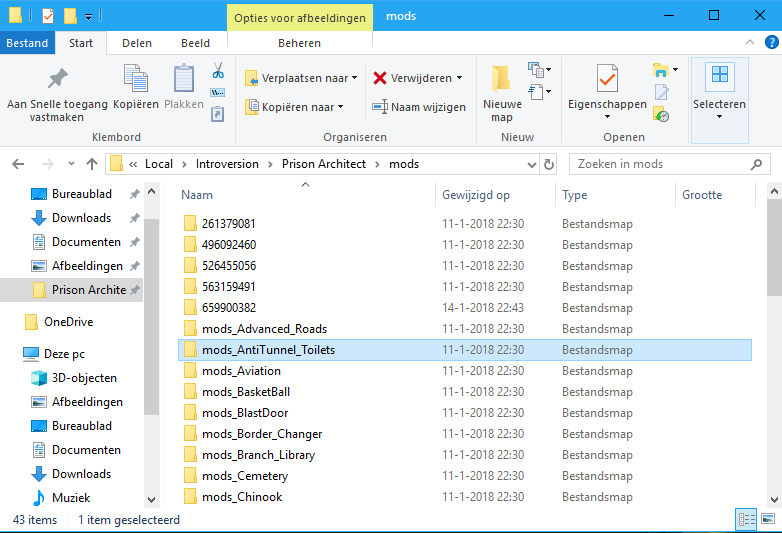Click the refresh button next to address bar
The height and width of the screenshot is (533, 782).
549,164
